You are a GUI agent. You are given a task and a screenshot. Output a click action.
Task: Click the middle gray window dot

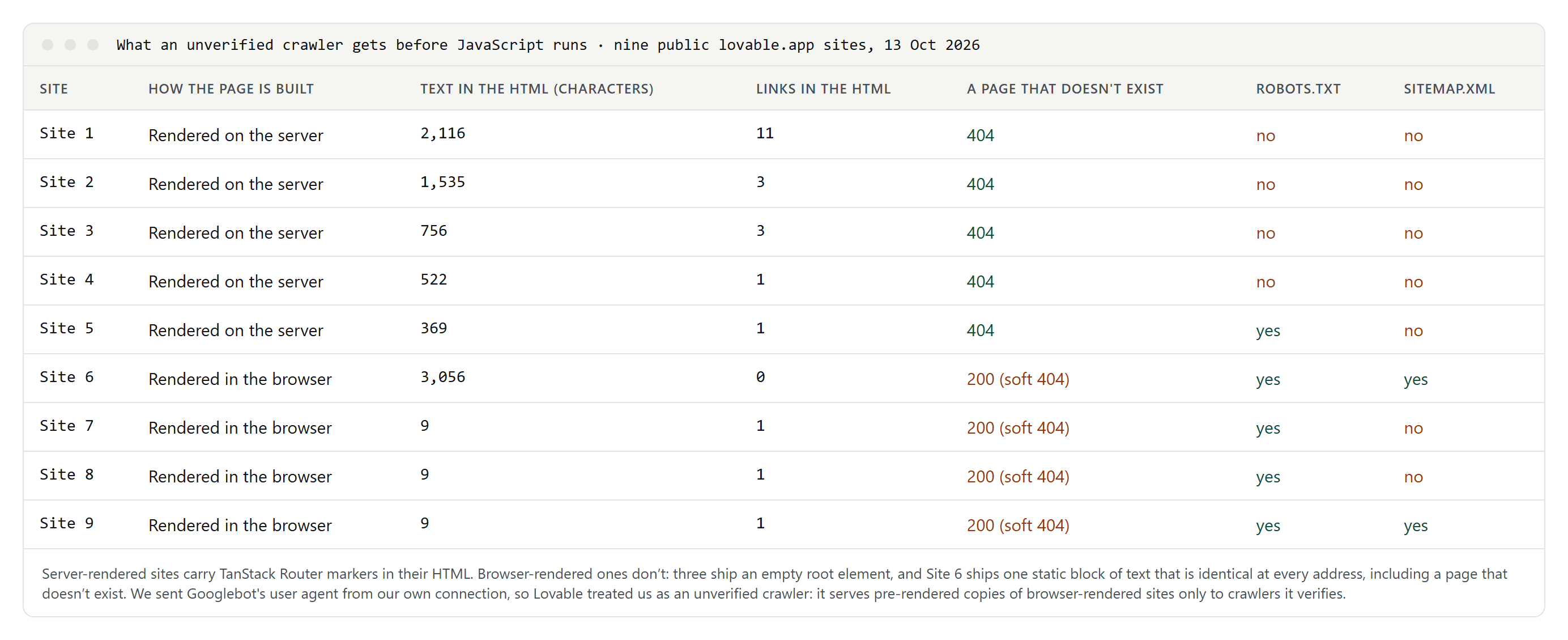[x=70, y=44]
